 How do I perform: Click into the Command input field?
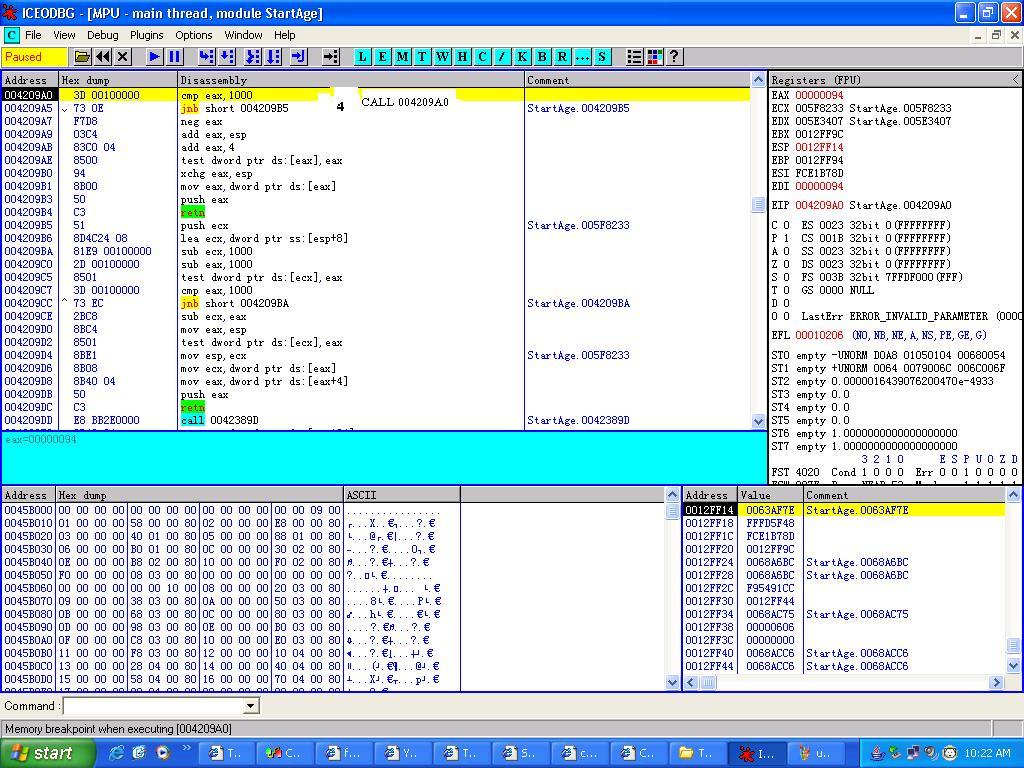pyautogui.click(x=153, y=706)
